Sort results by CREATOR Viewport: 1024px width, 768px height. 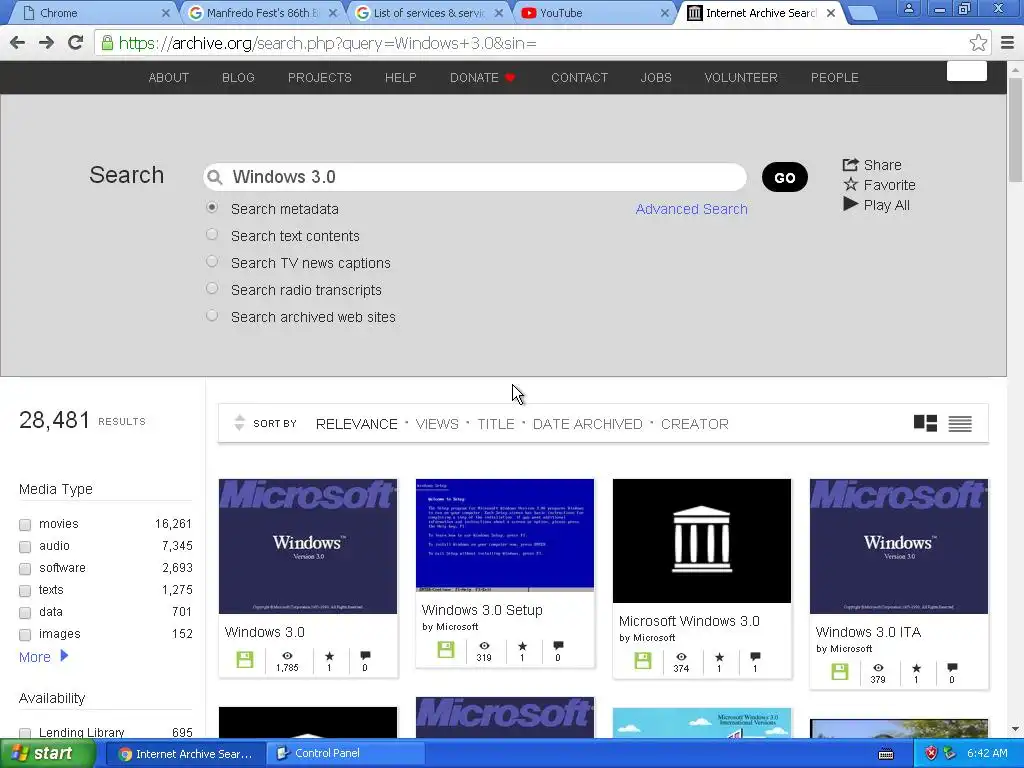coord(695,424)
